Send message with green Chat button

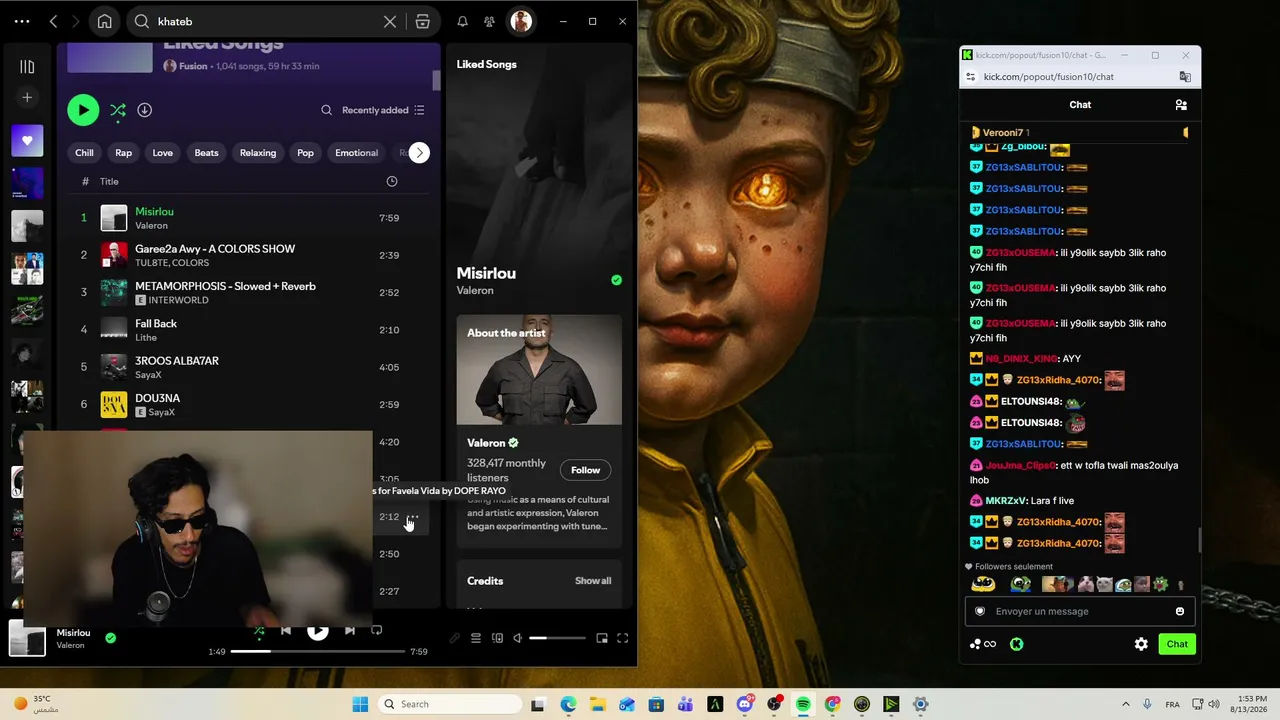pyautogui.click(x=1177, y=644)
